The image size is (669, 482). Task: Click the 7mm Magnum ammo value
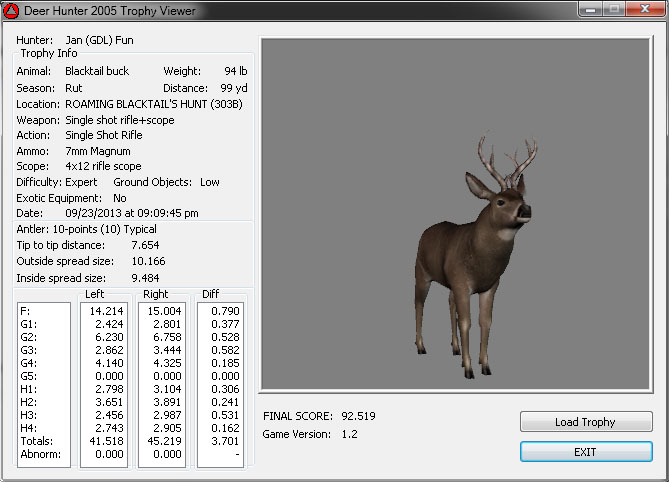pyautogui.click(x=98, y=151)
